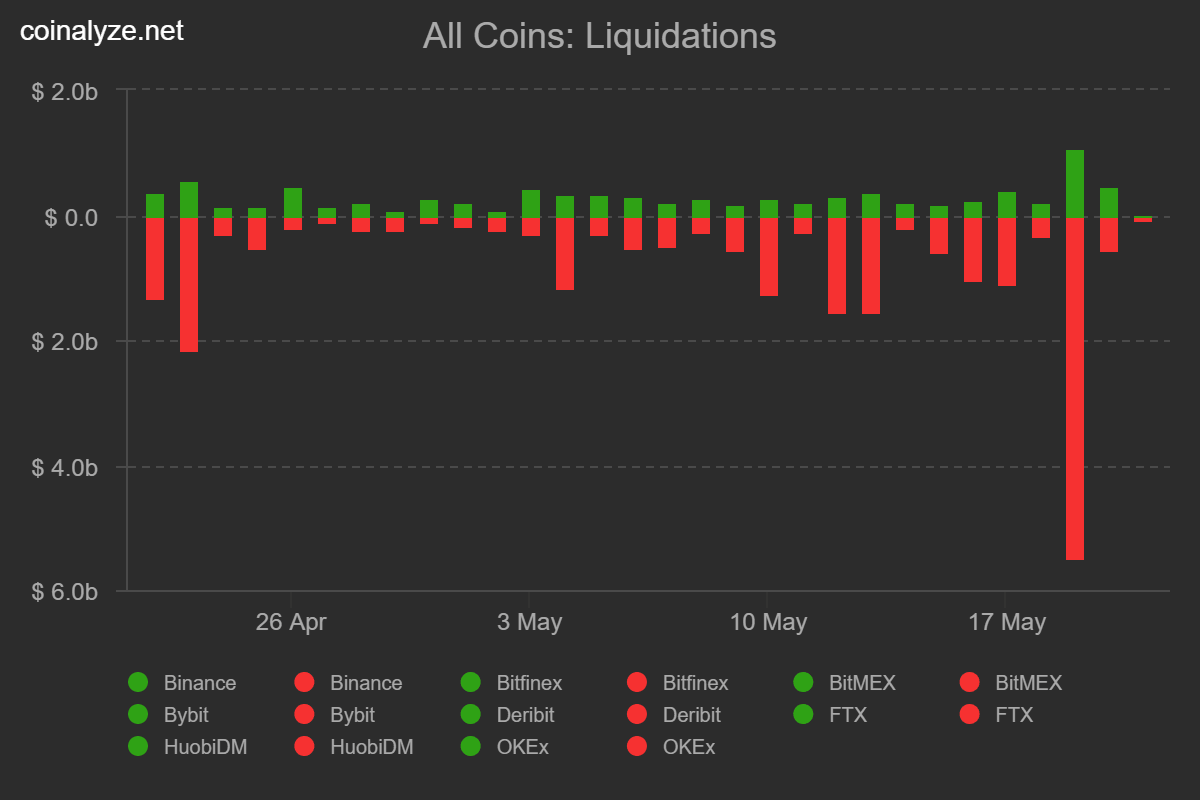The width and height of the screenshot is (1200, 800).
Task: Toggle the green OKEx series label
Action: click(522, 746)
